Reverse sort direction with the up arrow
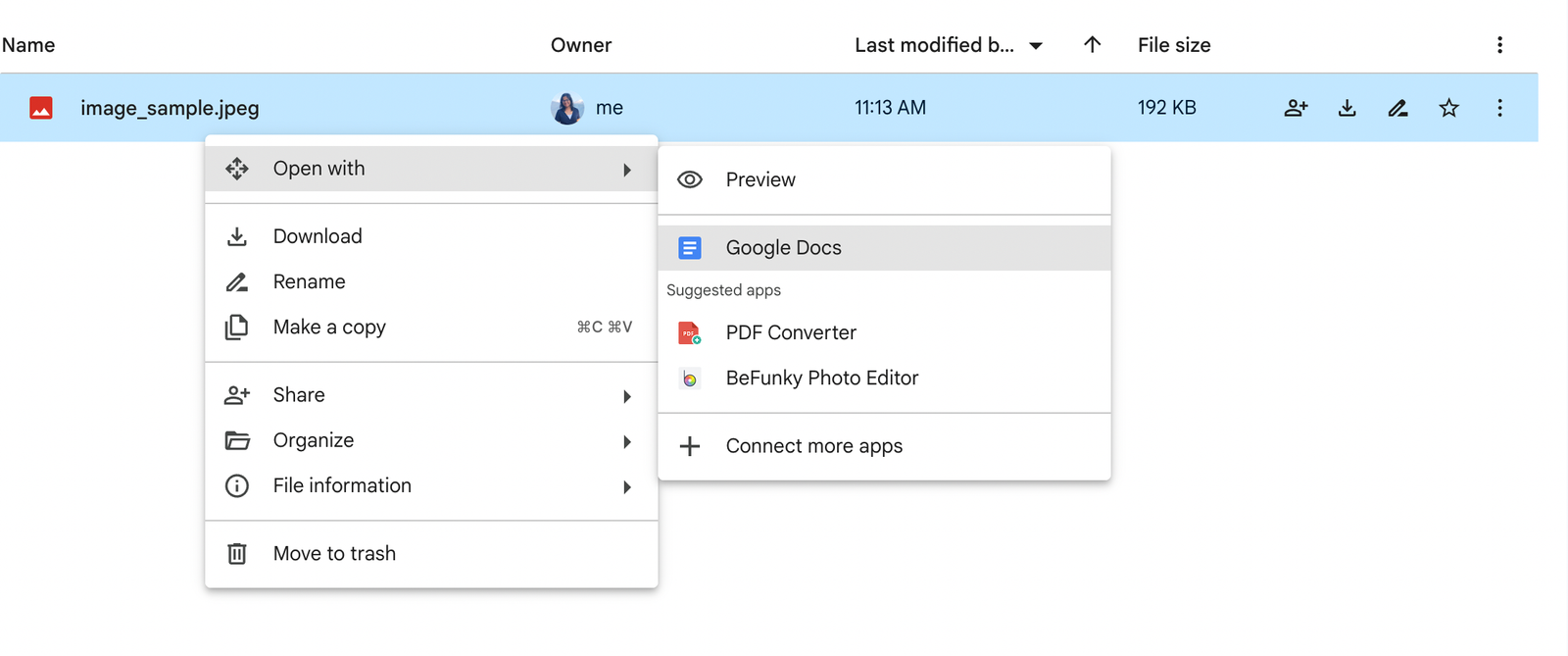 (x=1092, y=45)
